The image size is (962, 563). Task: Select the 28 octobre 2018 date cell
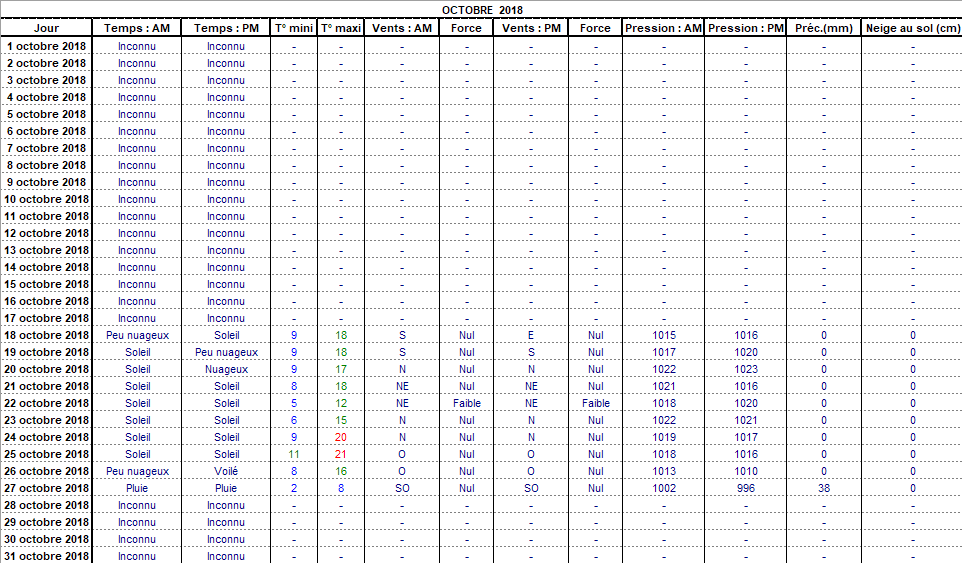(x=47, y=505)
